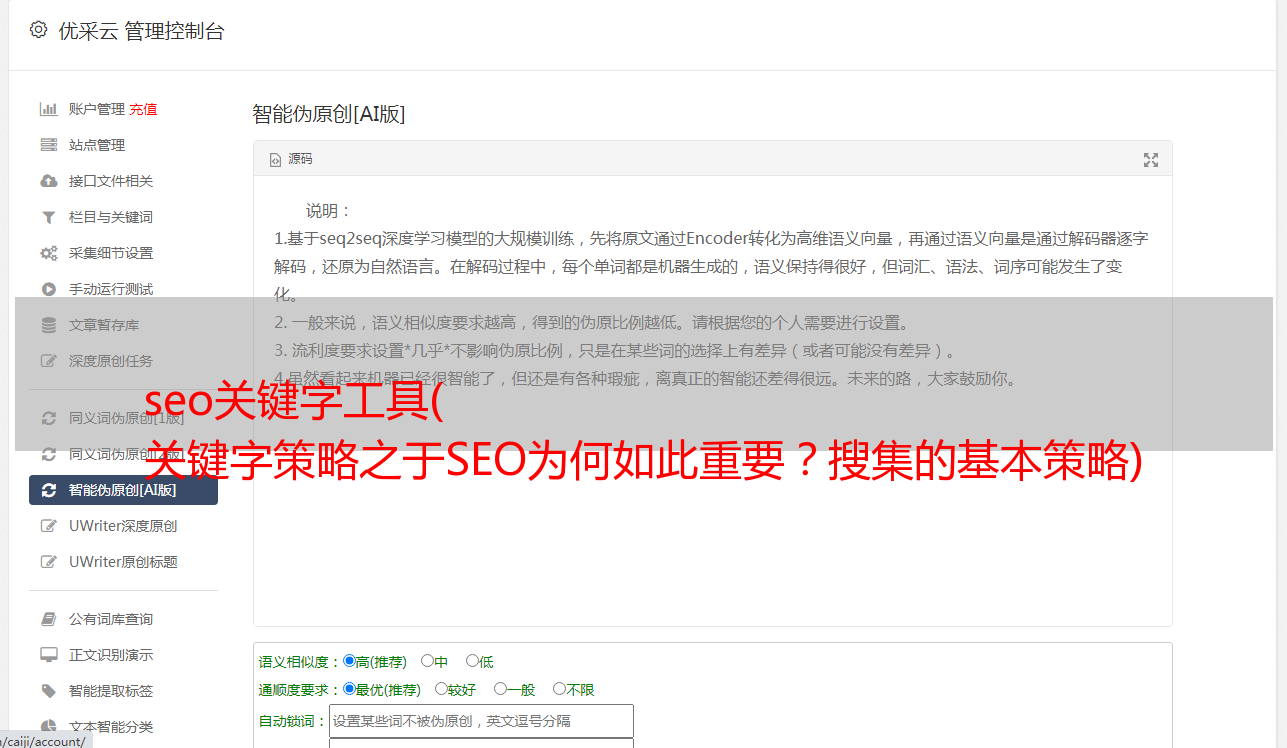The image size is (1287, 748).
Task: Click the edit icon for UWriter原创标题
Action: 48,562
